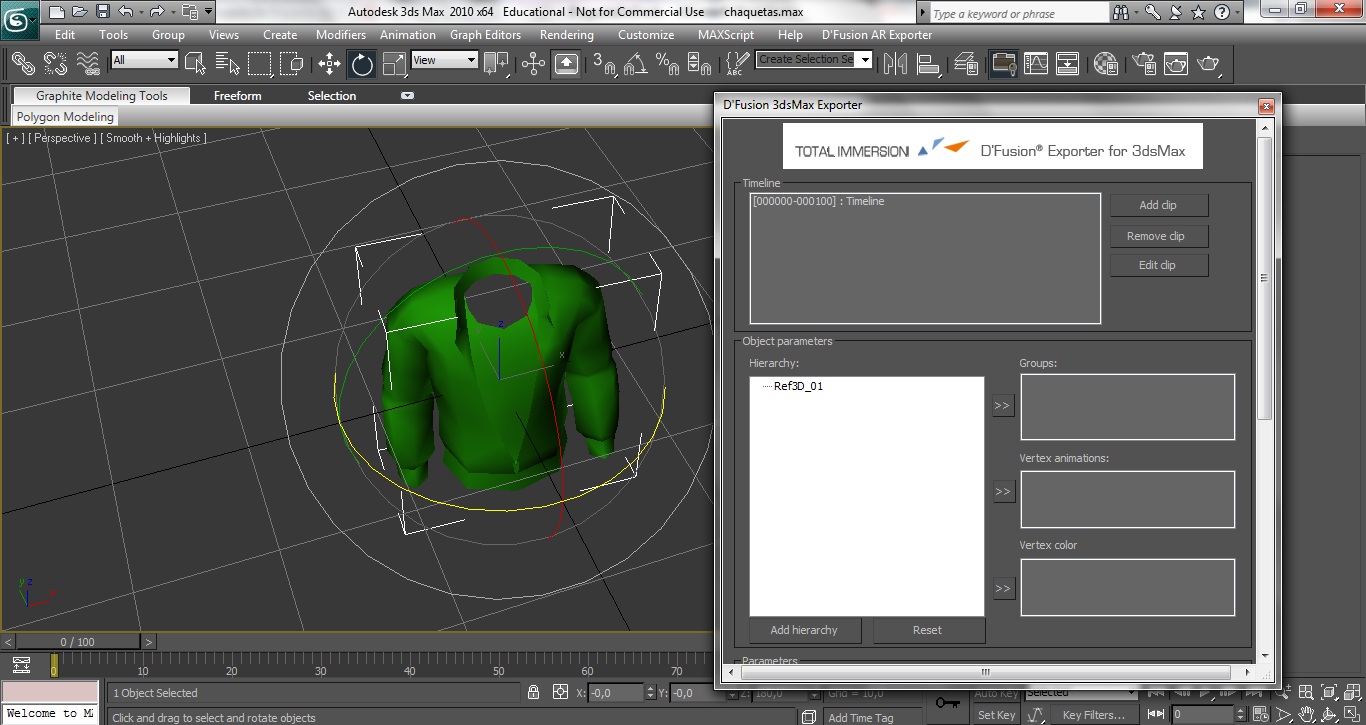Click the Render Setup teapot icon
The image size is (1366, 725).
coord(1142,64)
